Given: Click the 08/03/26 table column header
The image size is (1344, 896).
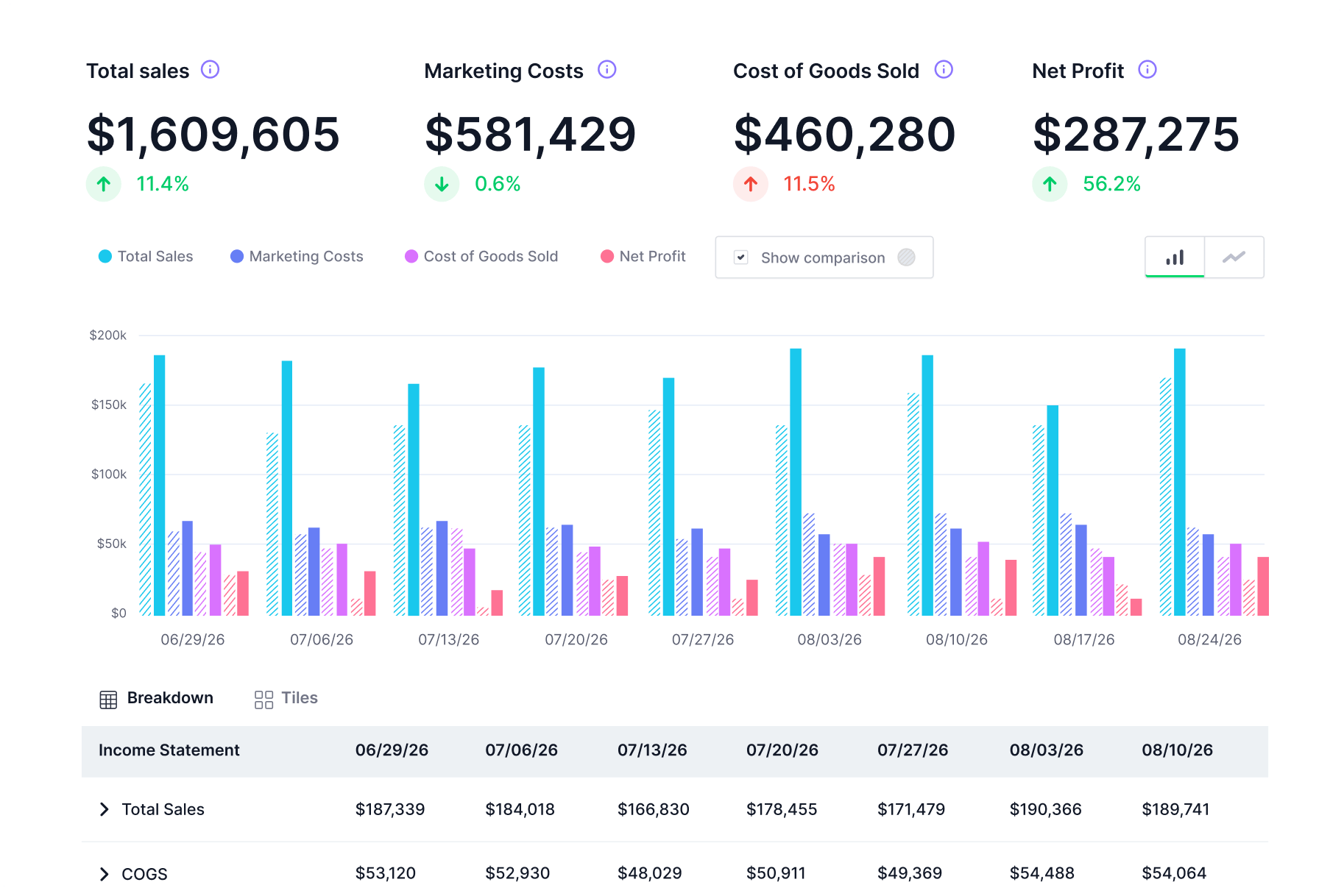Looking at the screenshot, I should (x=1046, y=750).
